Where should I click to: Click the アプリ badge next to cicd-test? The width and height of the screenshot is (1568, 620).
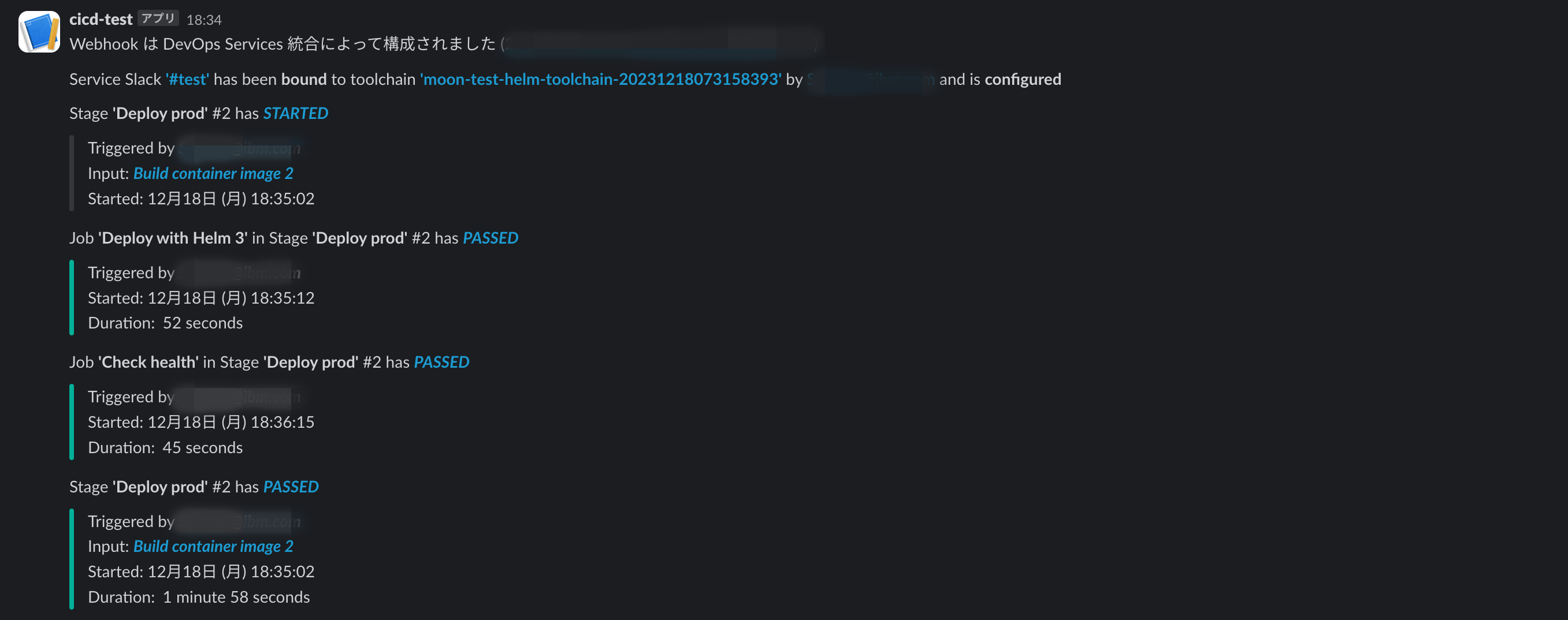[x=158, y=18]
